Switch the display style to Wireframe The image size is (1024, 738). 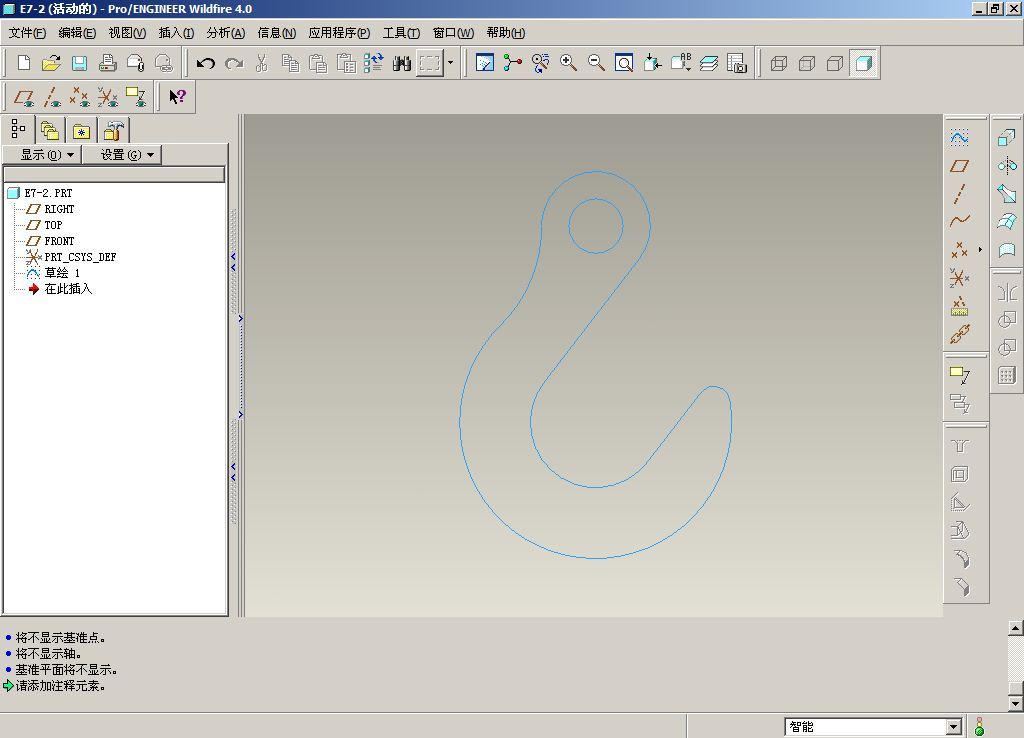778,63
